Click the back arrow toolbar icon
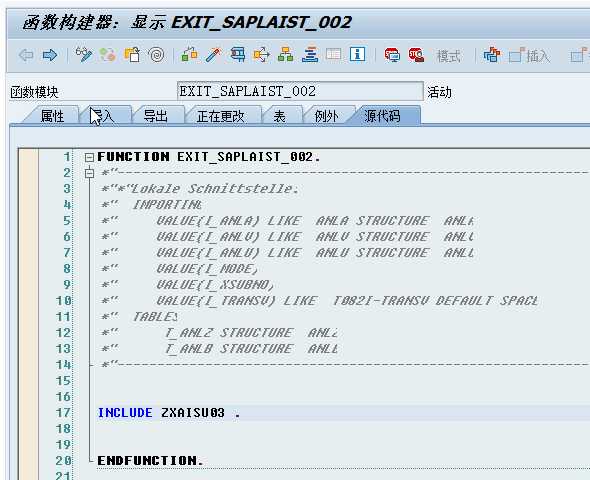 point(26,55)
